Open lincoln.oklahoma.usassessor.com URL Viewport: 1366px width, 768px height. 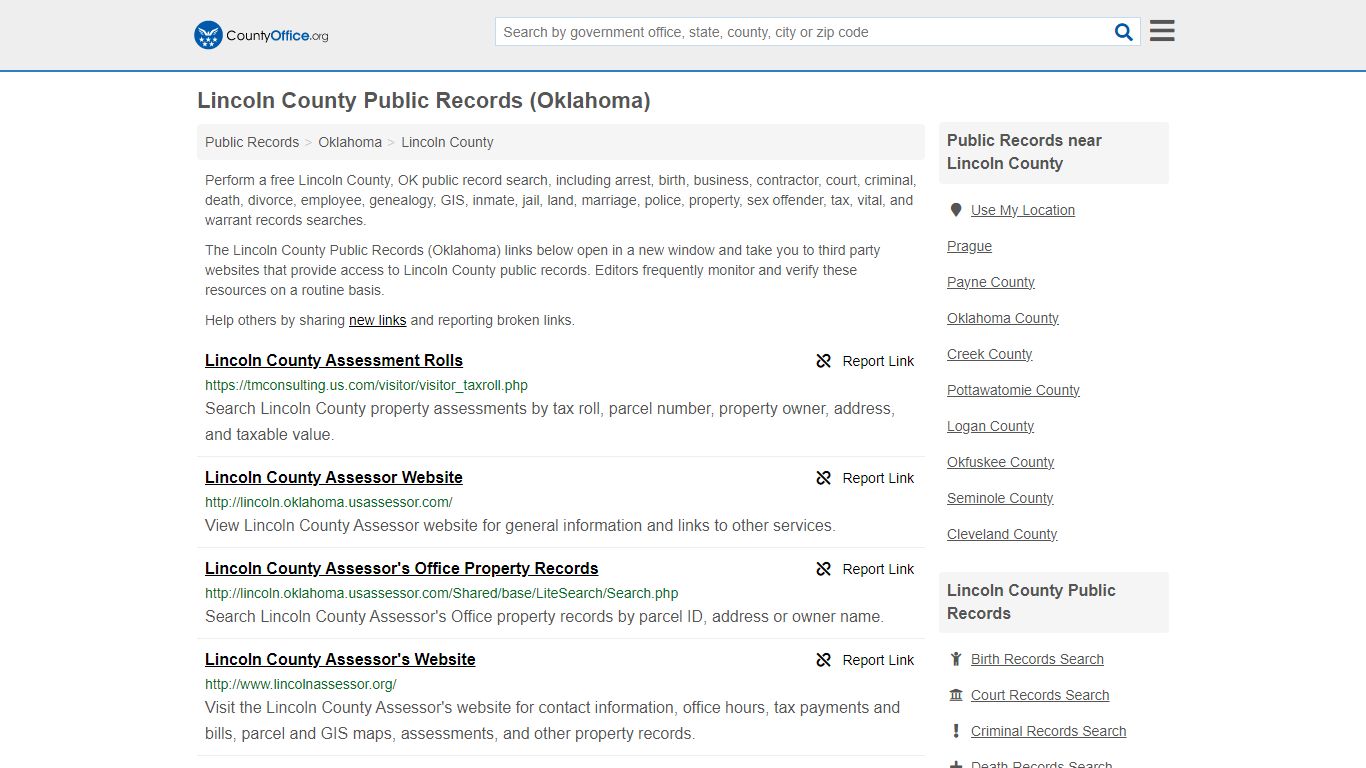(x=329, y=502)
